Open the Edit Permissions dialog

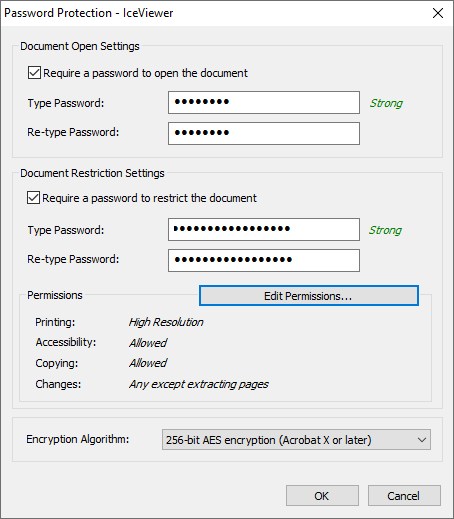coord(309,295)
